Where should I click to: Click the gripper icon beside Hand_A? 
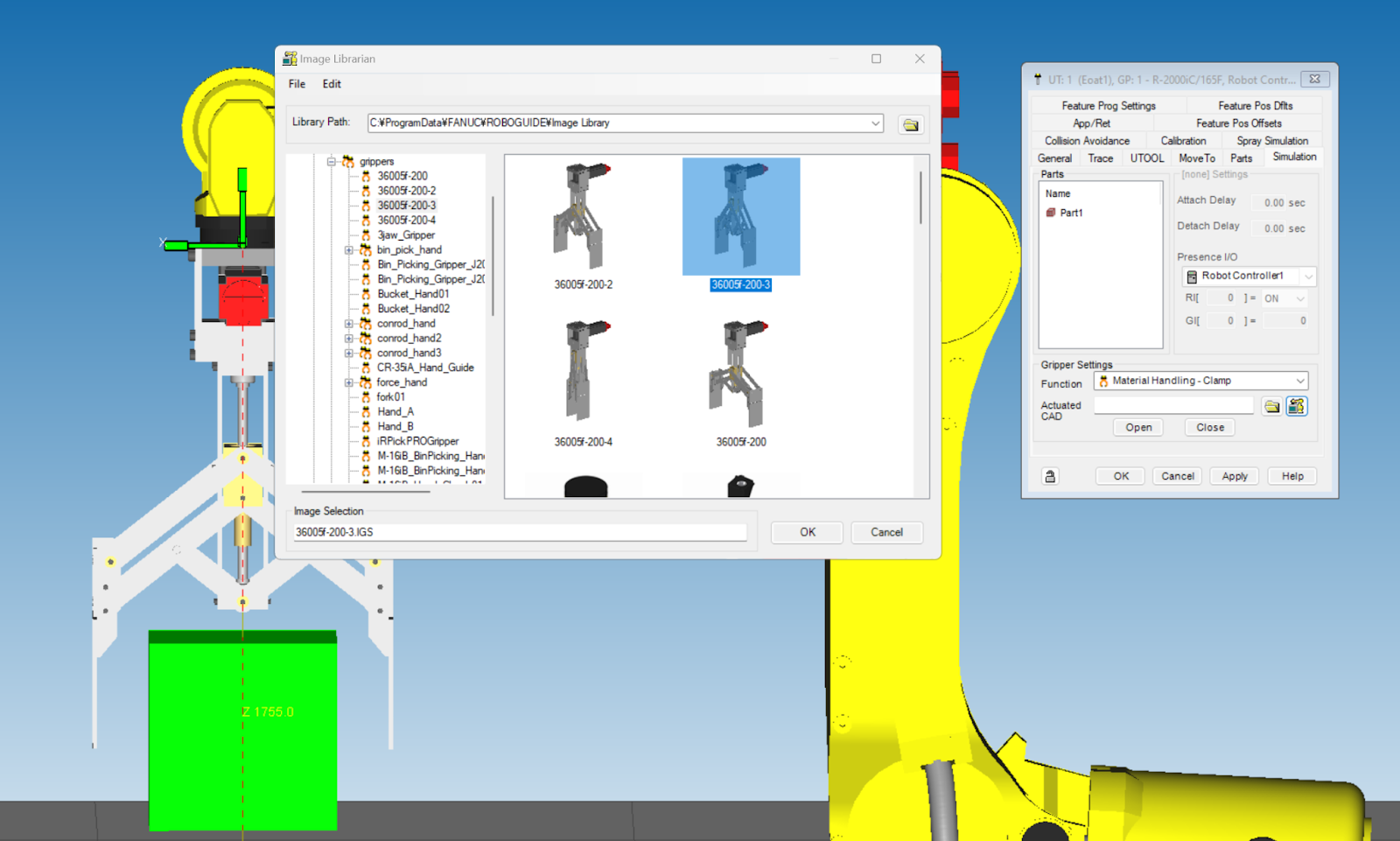point(366,412)
